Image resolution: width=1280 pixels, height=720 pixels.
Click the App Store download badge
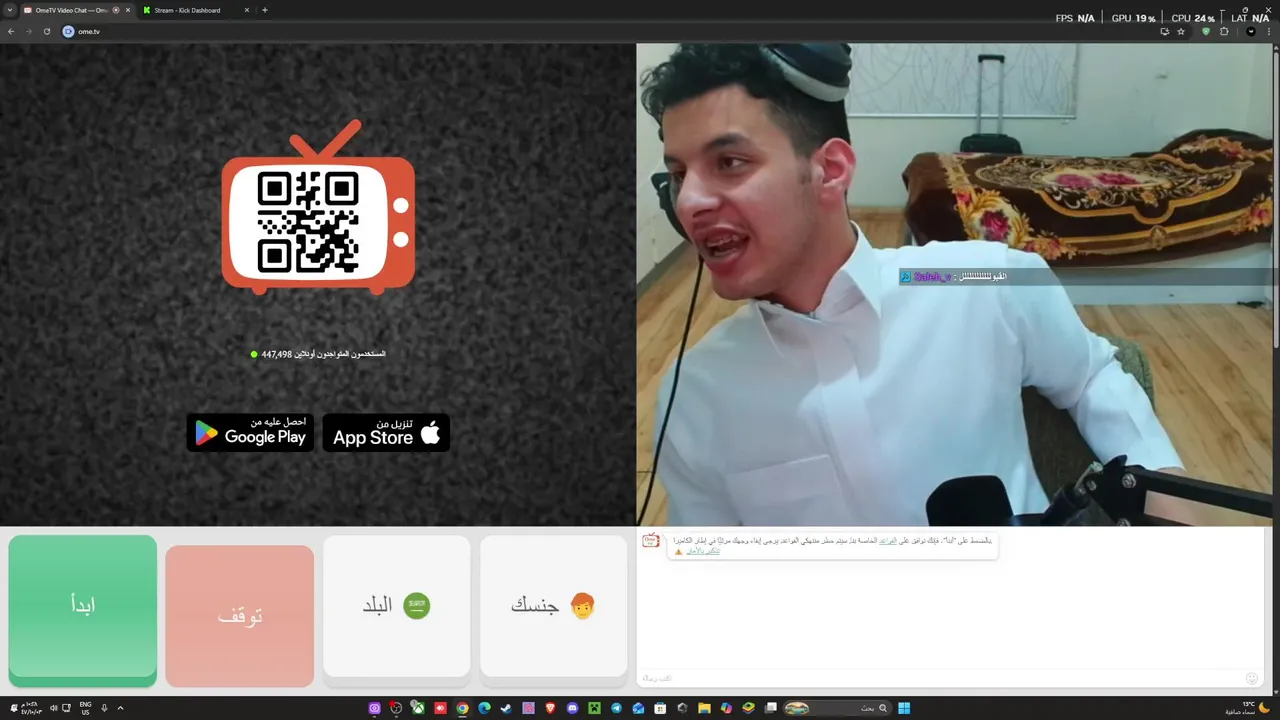(x=386, y=432)
